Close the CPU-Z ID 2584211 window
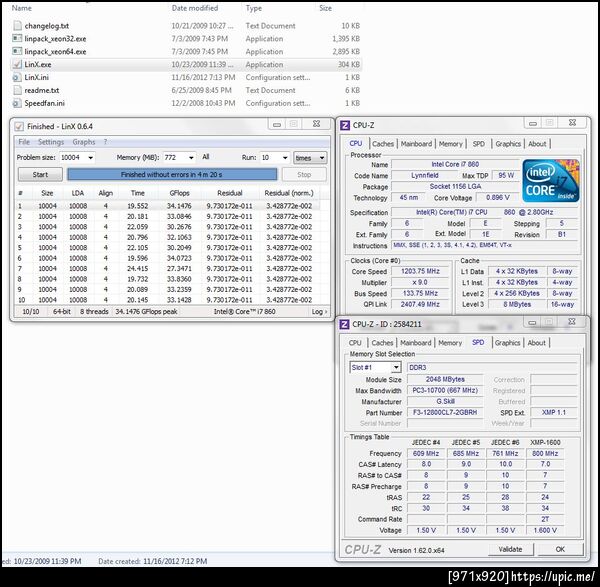This screenshot has width=600, height=587. (x=571, y=322)
